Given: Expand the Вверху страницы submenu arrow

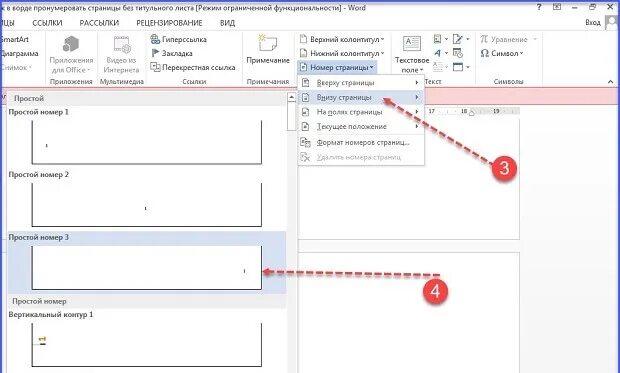Looking at the screenshot, I should (417, 83).
